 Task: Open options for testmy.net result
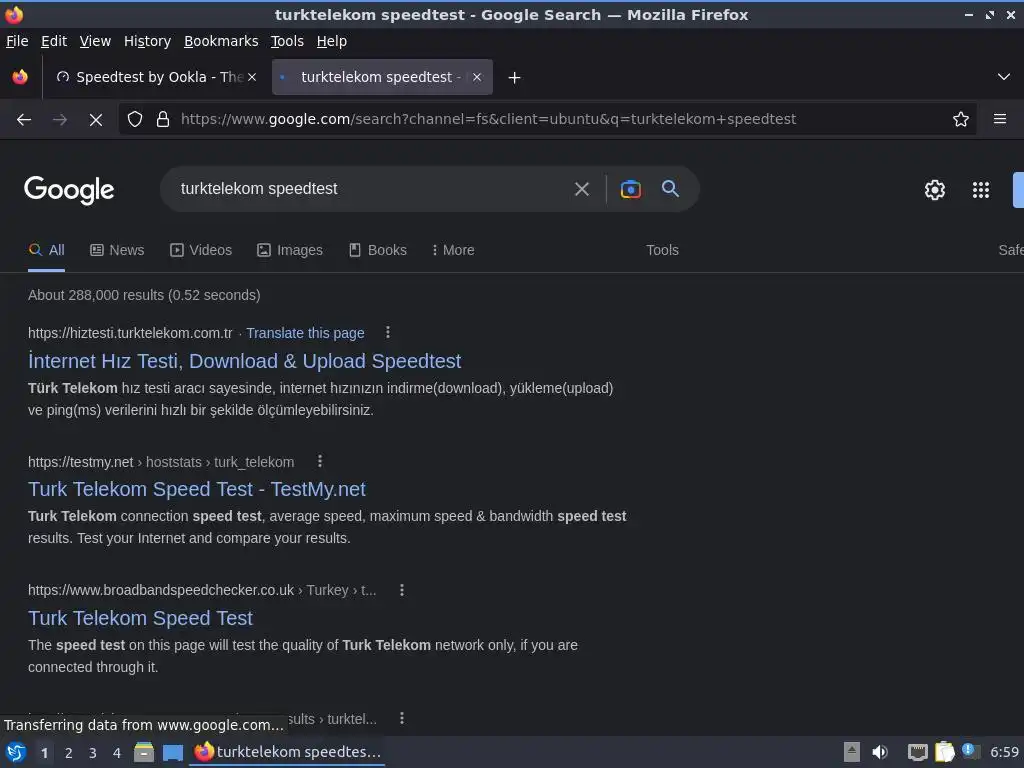(x=320, y=461)
